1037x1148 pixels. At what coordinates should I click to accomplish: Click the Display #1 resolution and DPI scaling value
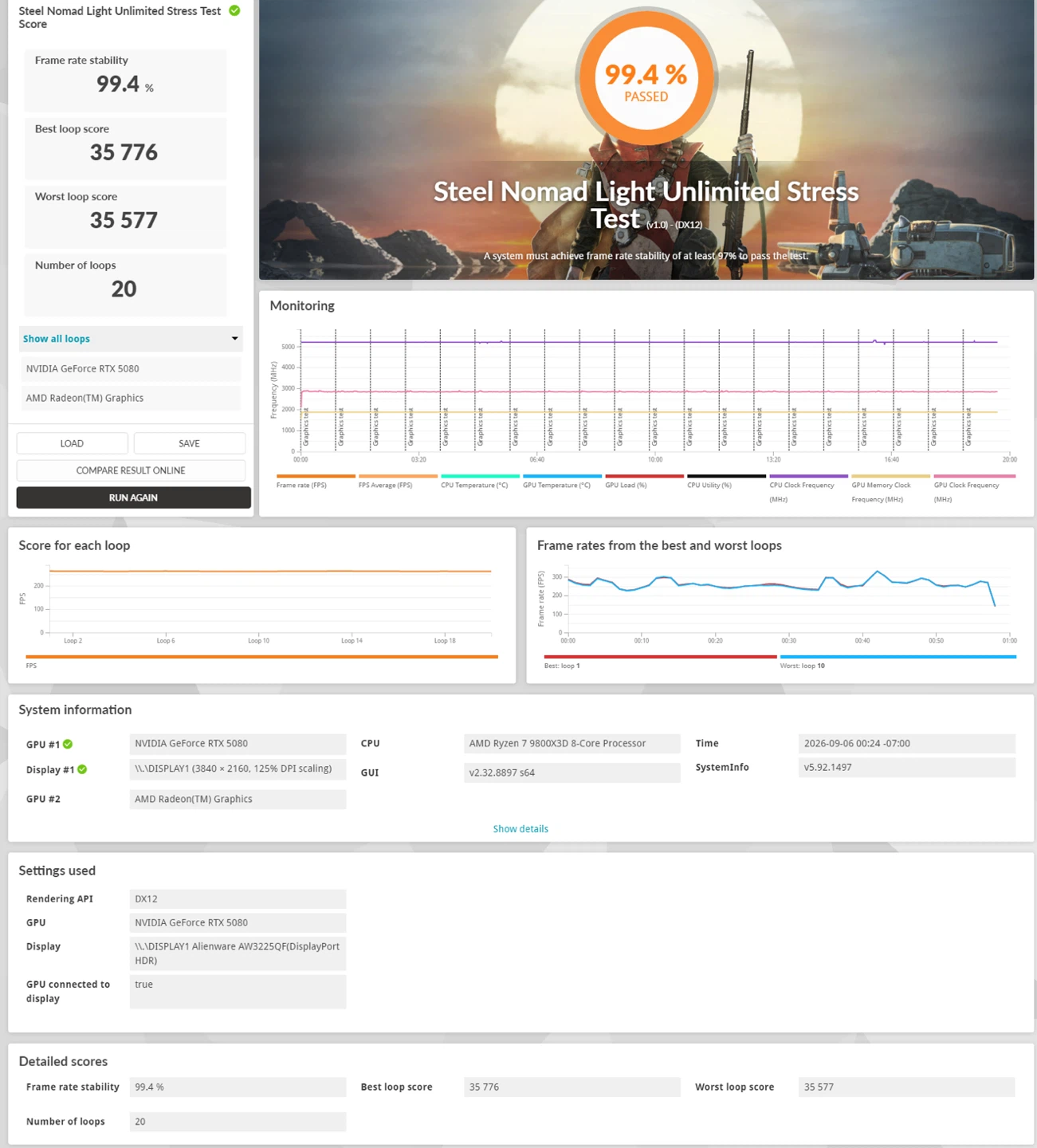pos(238,769)
